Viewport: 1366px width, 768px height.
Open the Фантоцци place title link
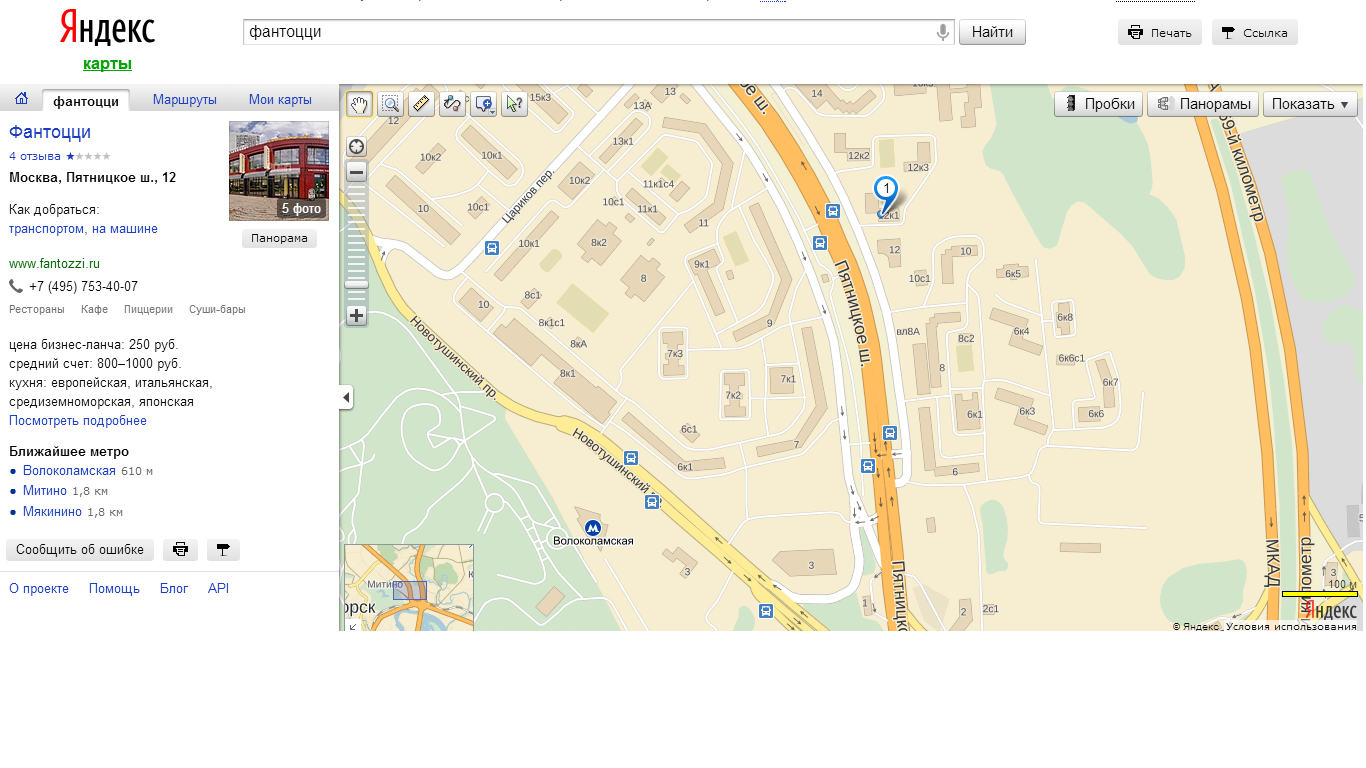[x=50, y=132]
